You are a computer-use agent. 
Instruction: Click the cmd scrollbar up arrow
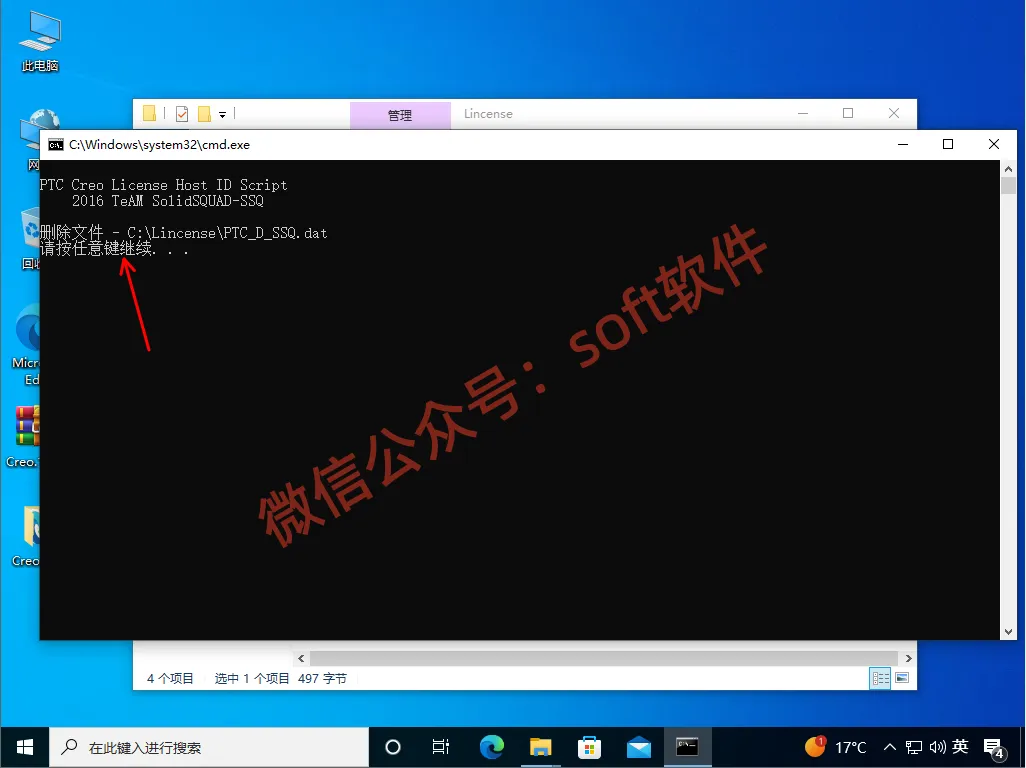1008,169
